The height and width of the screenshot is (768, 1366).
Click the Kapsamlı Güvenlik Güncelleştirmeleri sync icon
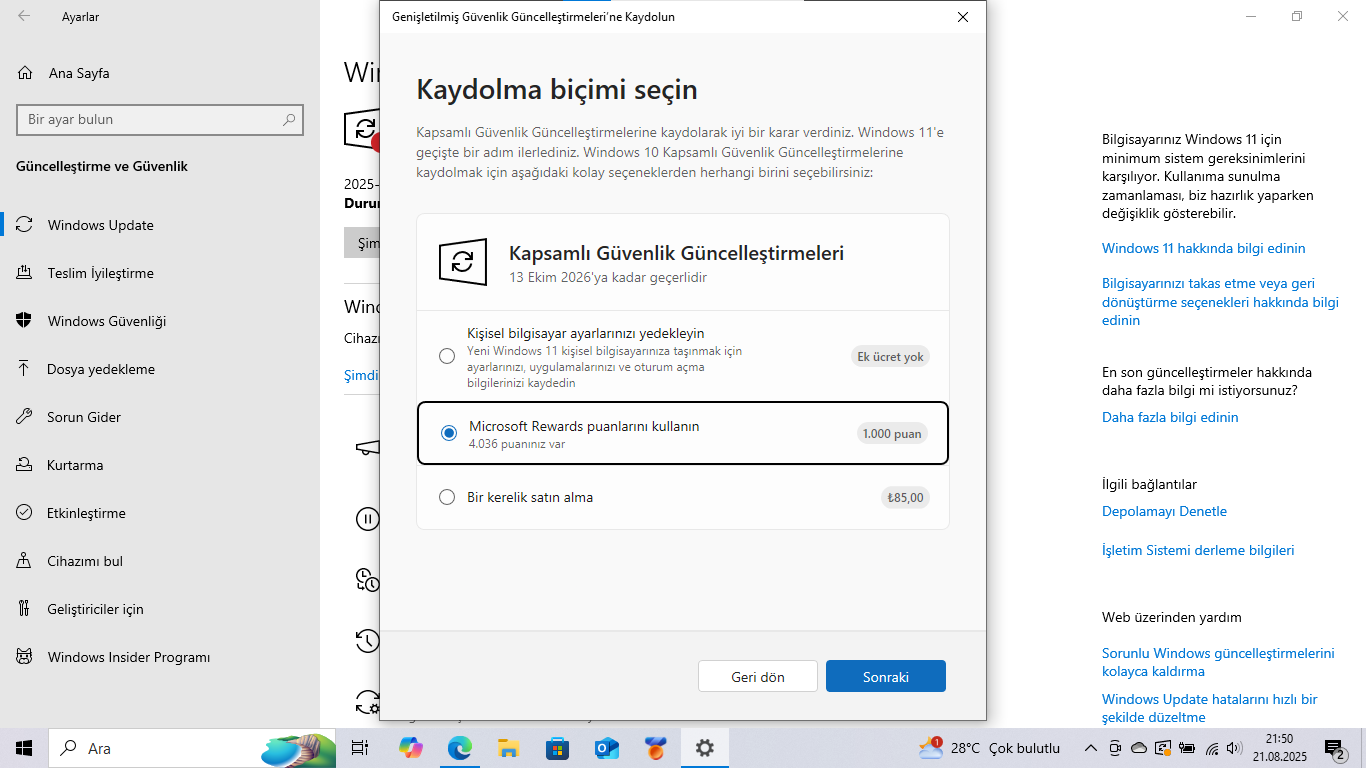coord(463,262)
